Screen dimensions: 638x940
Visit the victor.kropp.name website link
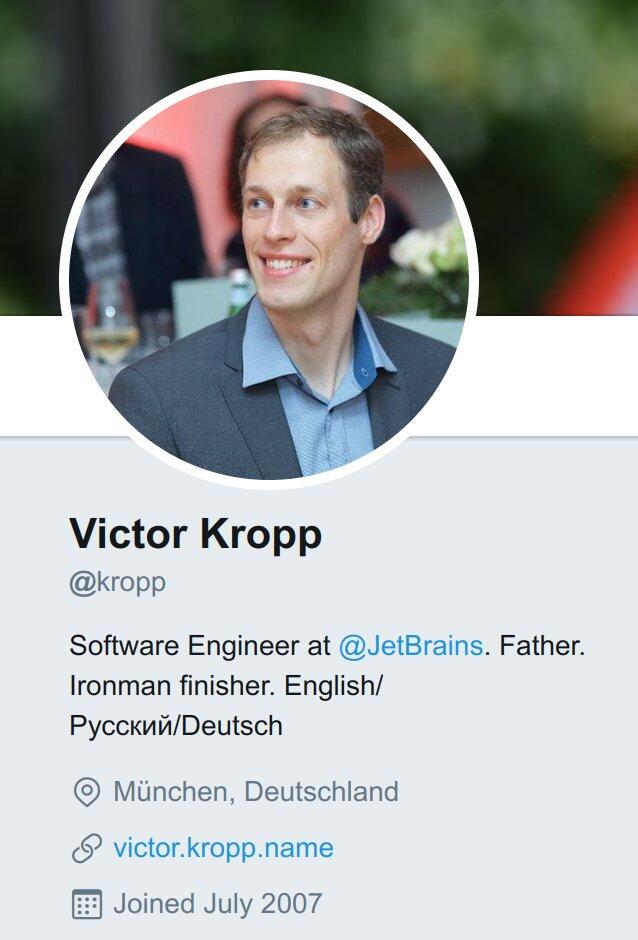(x=224, y=848)
